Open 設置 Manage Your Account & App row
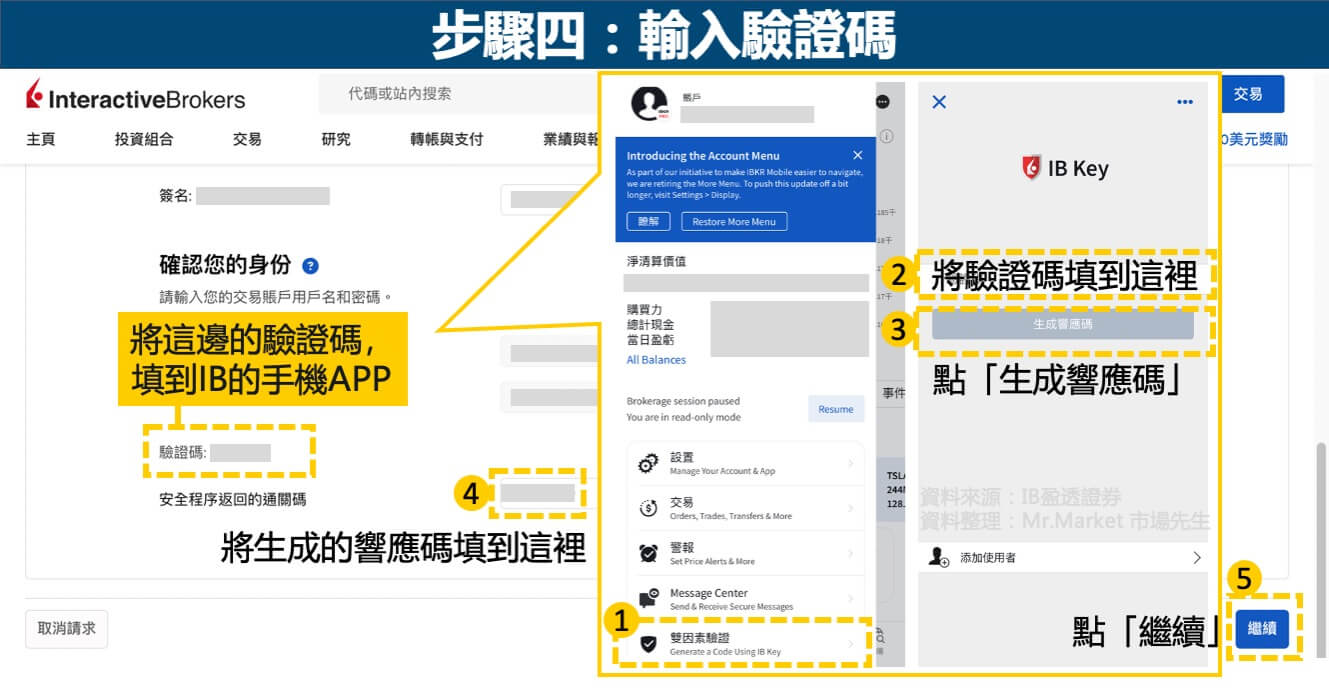This screenshot has height=696, width=1329. pyautogui.click(x=746, y=464)
